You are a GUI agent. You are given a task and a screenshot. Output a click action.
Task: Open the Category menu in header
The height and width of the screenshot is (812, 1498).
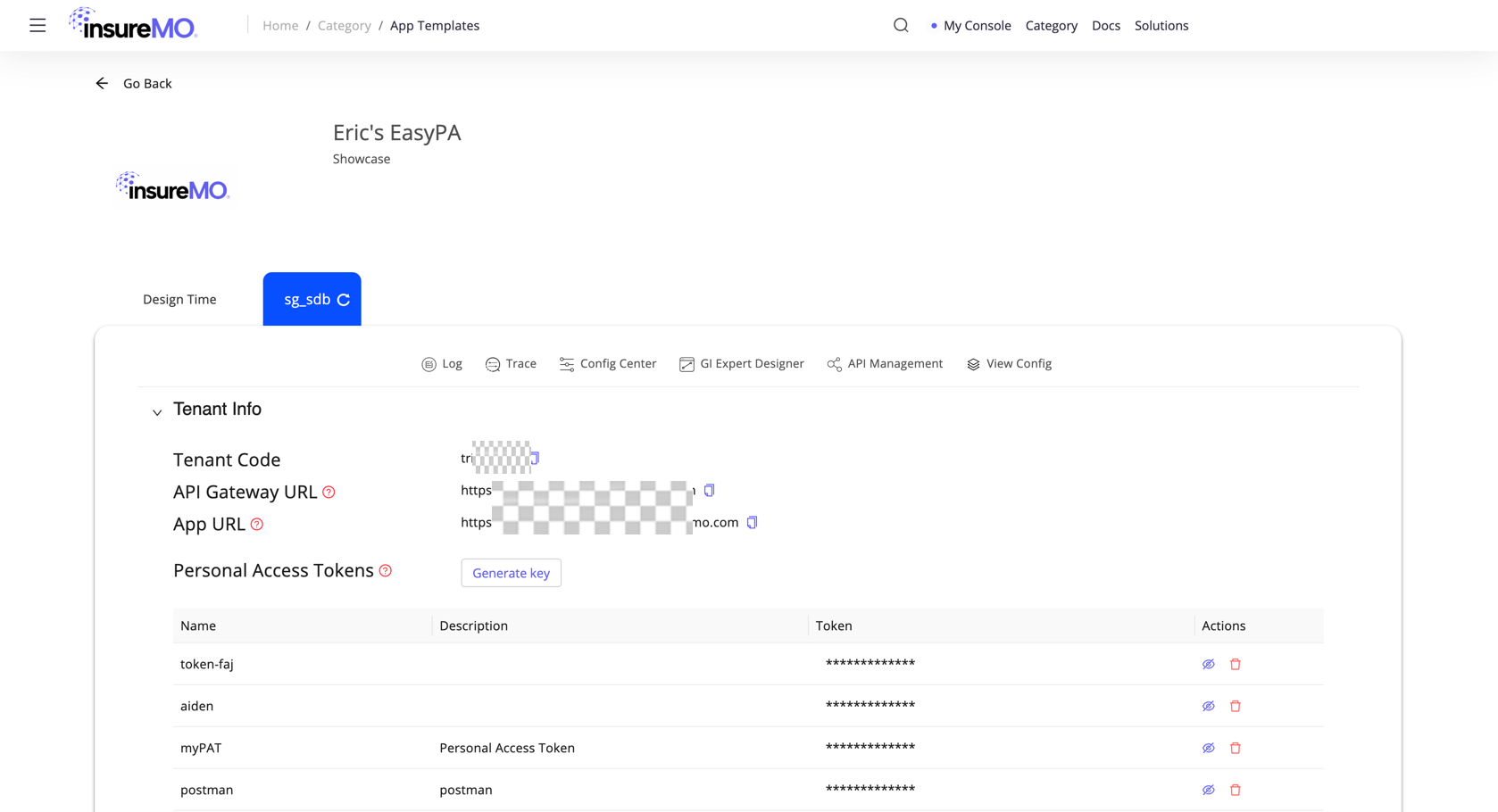pos(1051,25)
